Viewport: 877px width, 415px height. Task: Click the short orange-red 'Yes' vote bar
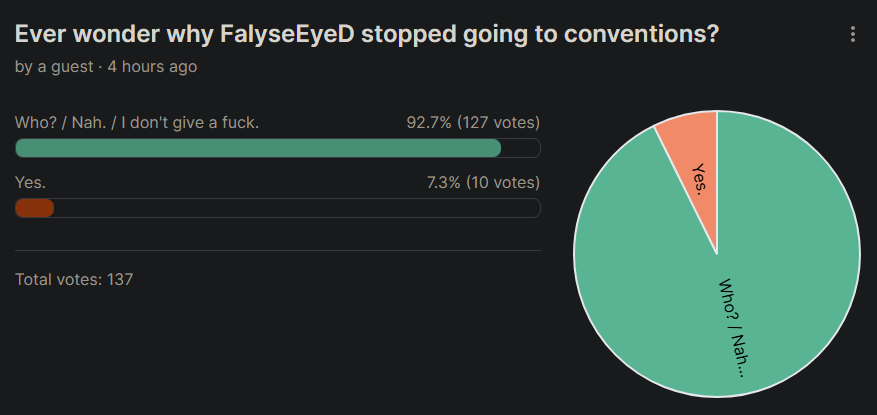point(34,208)
